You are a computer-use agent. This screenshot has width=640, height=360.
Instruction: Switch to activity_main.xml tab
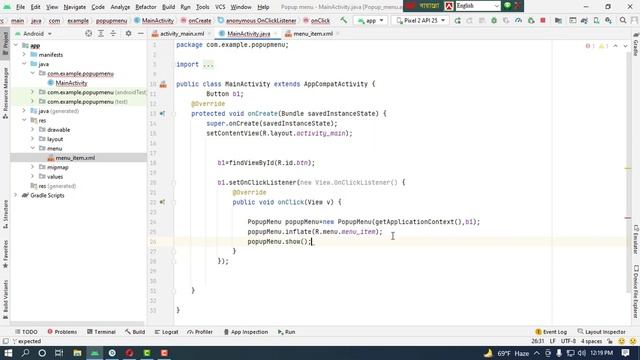coord(182,33)
